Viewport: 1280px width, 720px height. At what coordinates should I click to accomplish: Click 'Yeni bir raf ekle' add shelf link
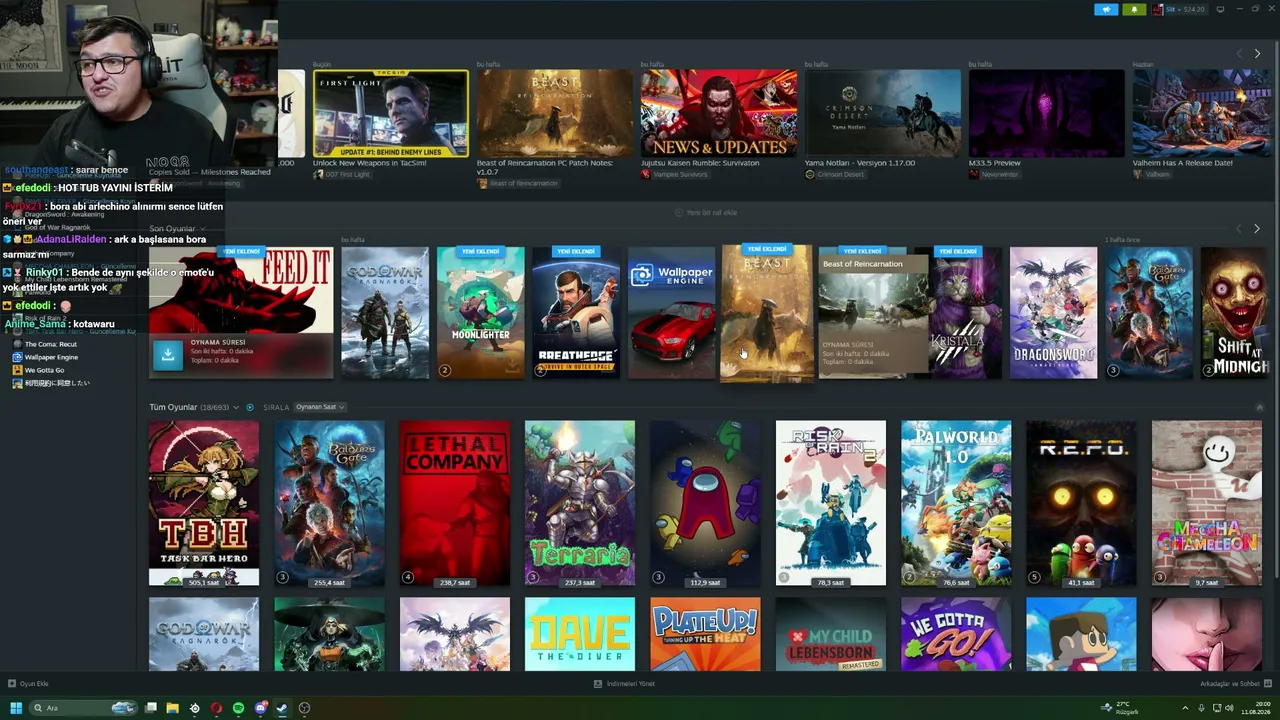click(x=706, y=212)
